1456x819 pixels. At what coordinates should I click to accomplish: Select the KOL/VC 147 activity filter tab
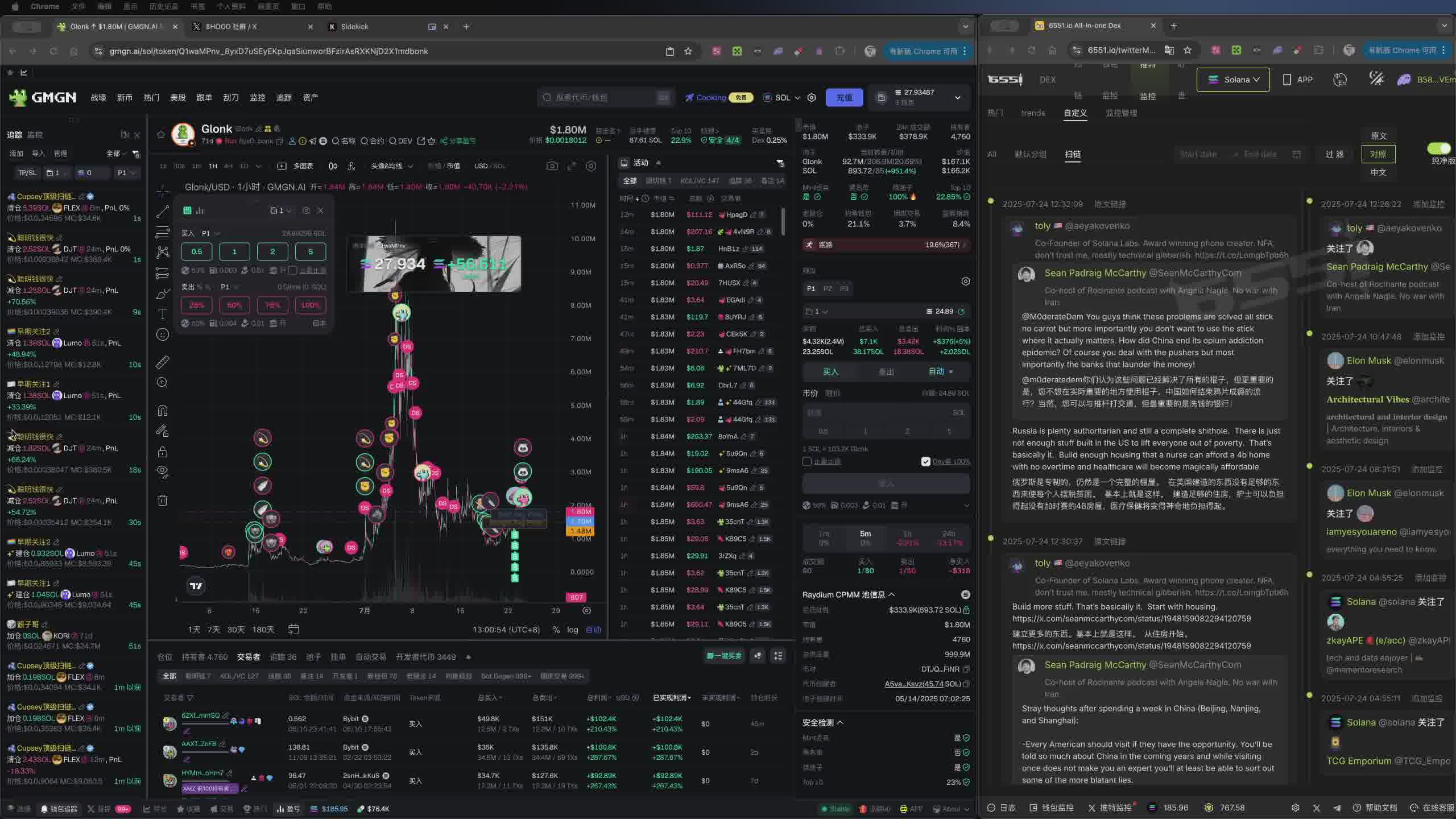[700, 181]
